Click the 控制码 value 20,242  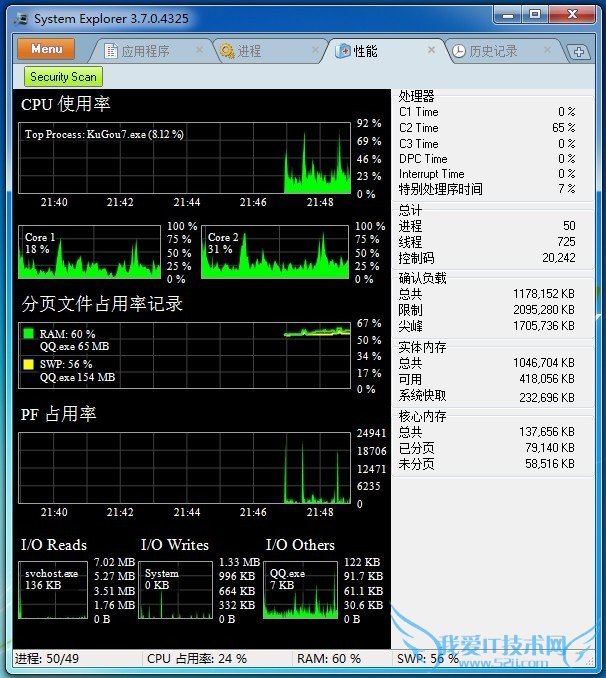[x=559, y=258]
